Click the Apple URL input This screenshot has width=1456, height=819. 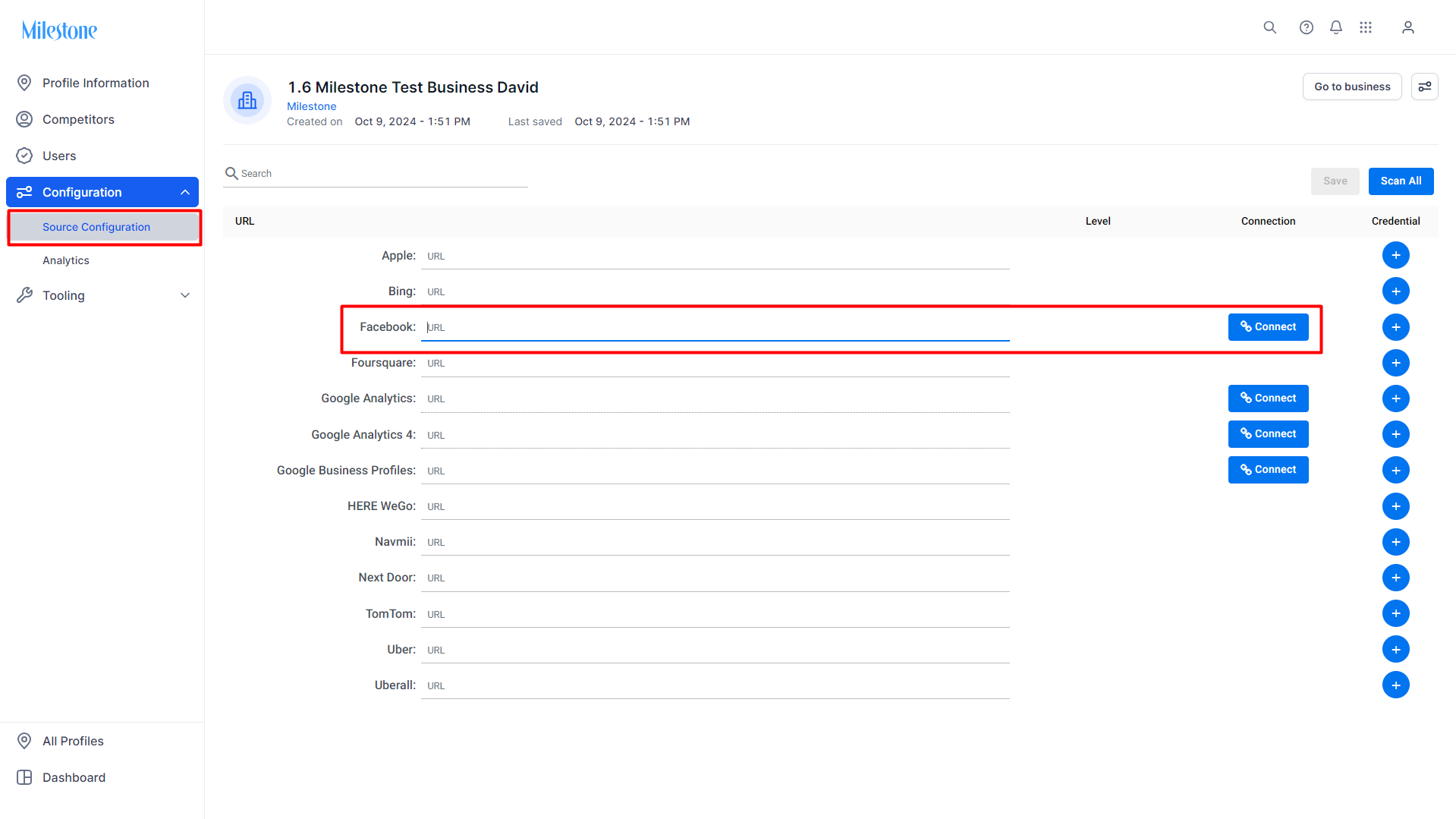click(x=715, y=256)
